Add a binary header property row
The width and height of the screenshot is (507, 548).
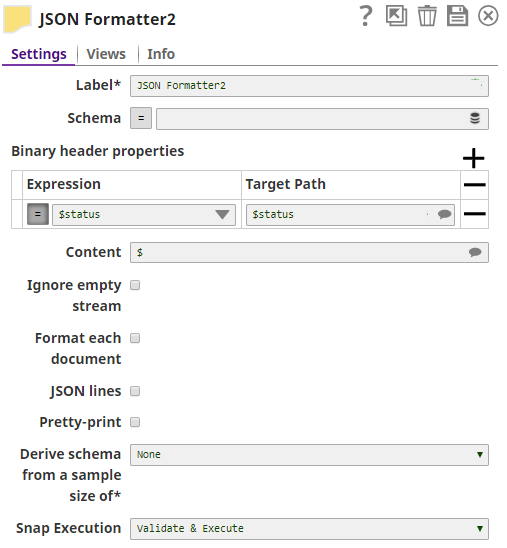pyautogui.click(x=473, y=158)
